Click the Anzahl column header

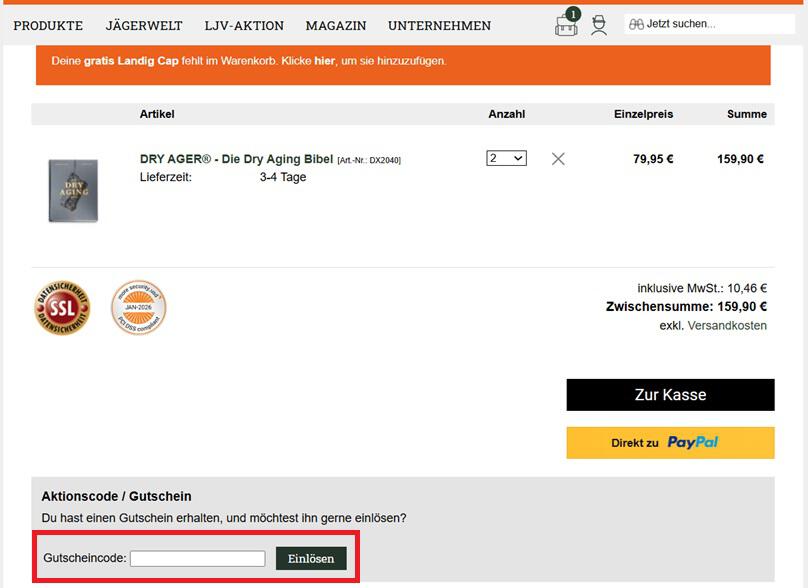507,114
